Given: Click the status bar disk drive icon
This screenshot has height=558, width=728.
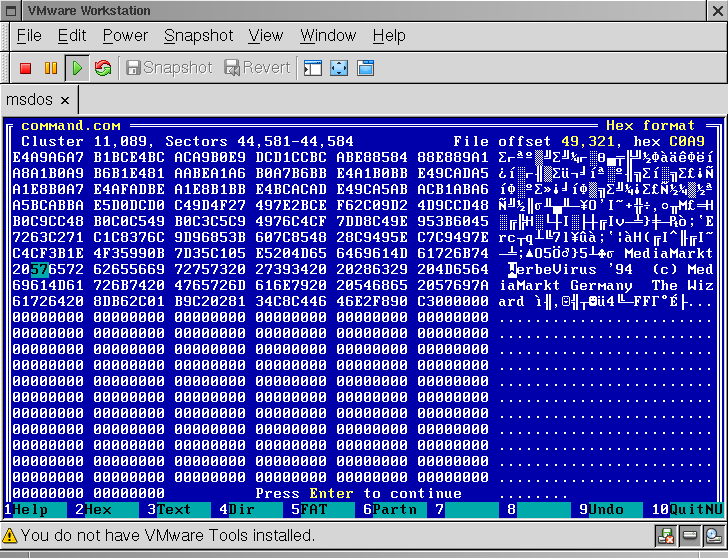Looking at the screenshot, I should click(x=689, y=536).
